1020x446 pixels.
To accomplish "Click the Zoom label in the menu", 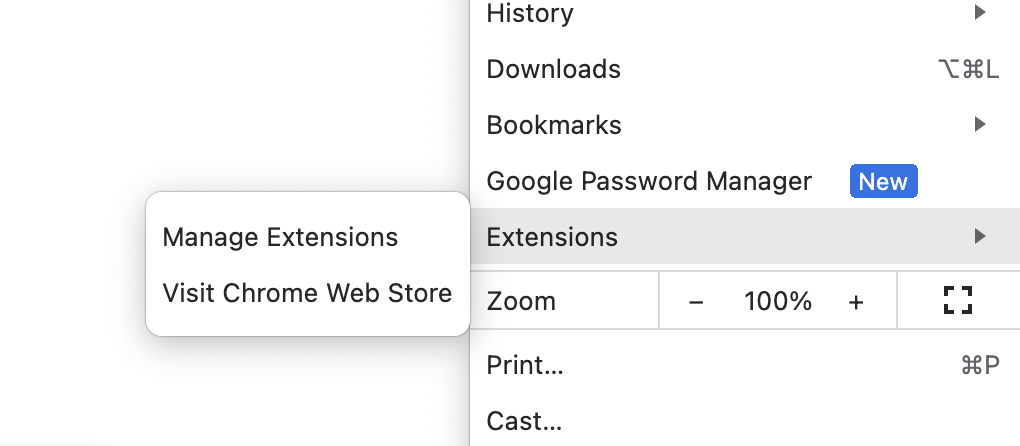I will [521, 301].
